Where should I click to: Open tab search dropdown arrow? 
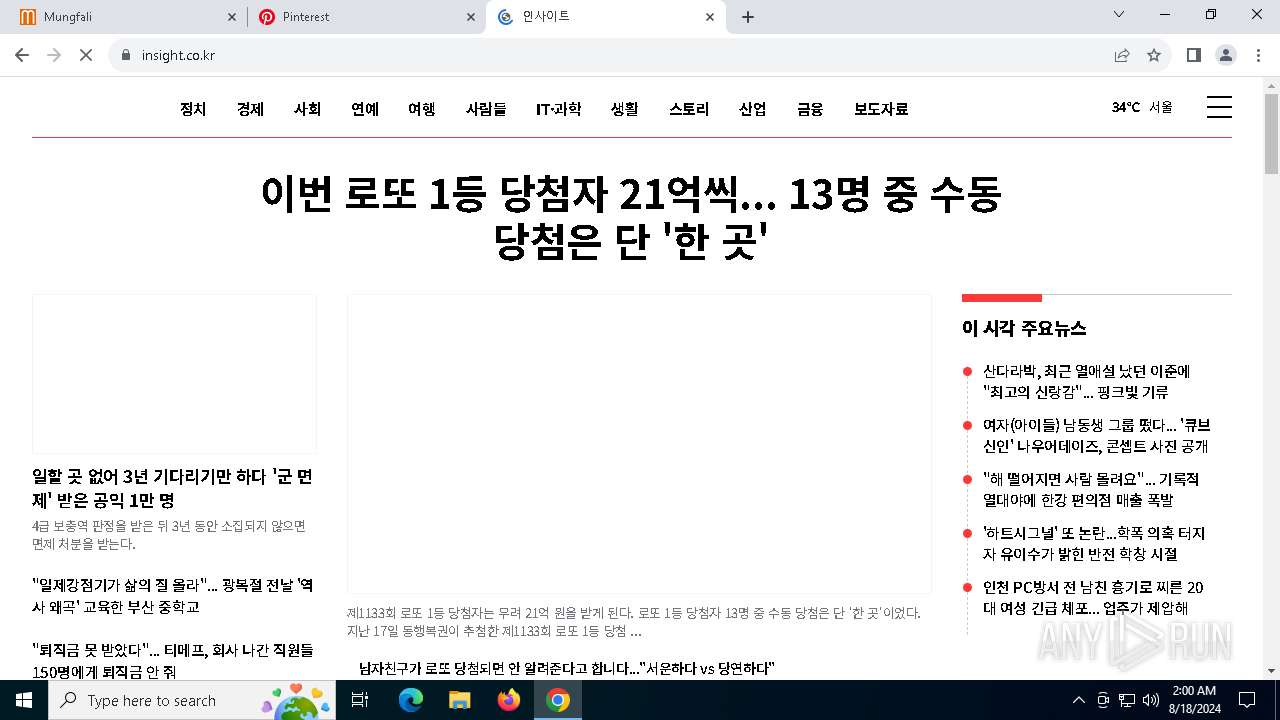click(1120, 15)
